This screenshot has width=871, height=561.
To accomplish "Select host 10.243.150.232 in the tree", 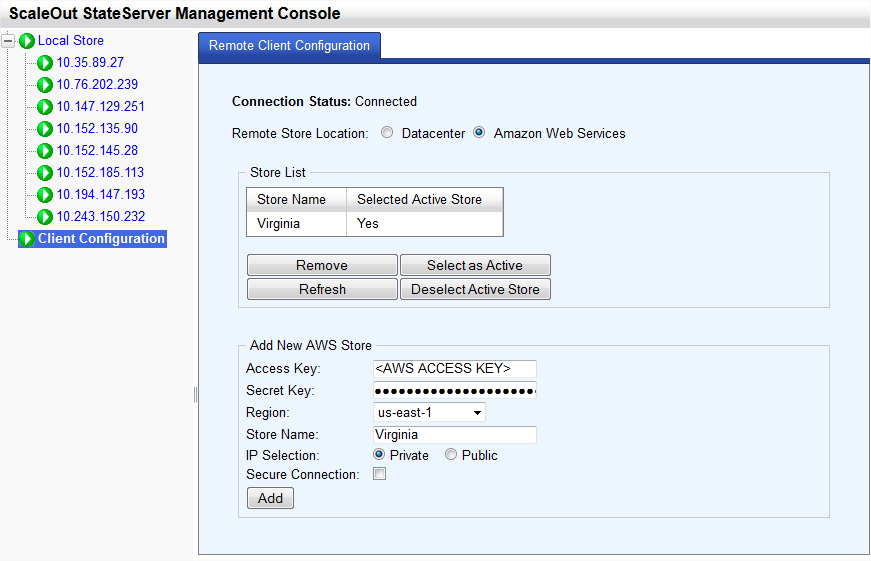I will pyautogui.click(x=101, y=216).
